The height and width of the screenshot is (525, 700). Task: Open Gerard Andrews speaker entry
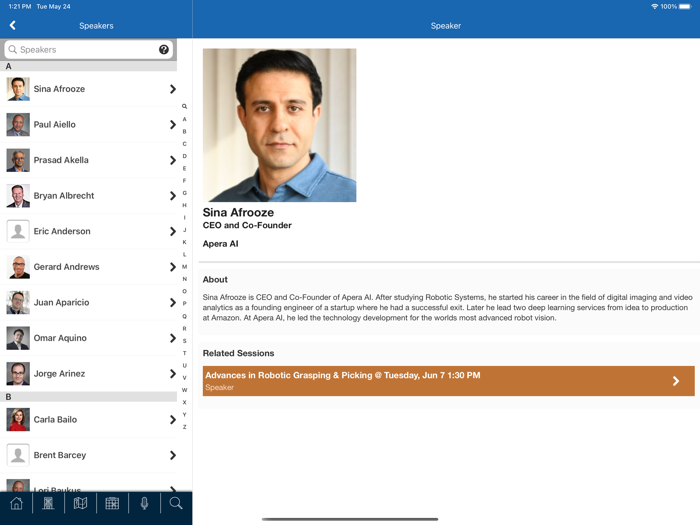click(66, 267)
